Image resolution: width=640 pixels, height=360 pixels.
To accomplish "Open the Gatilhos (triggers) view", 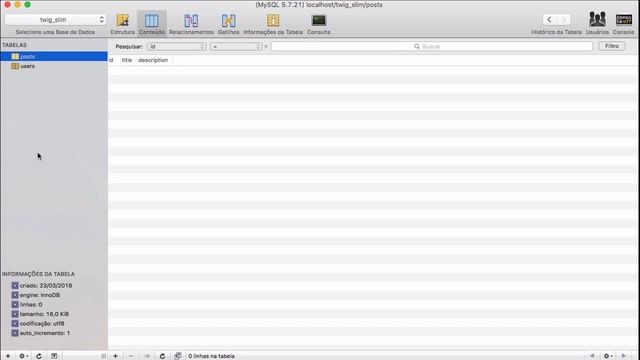I will point(228,24).
